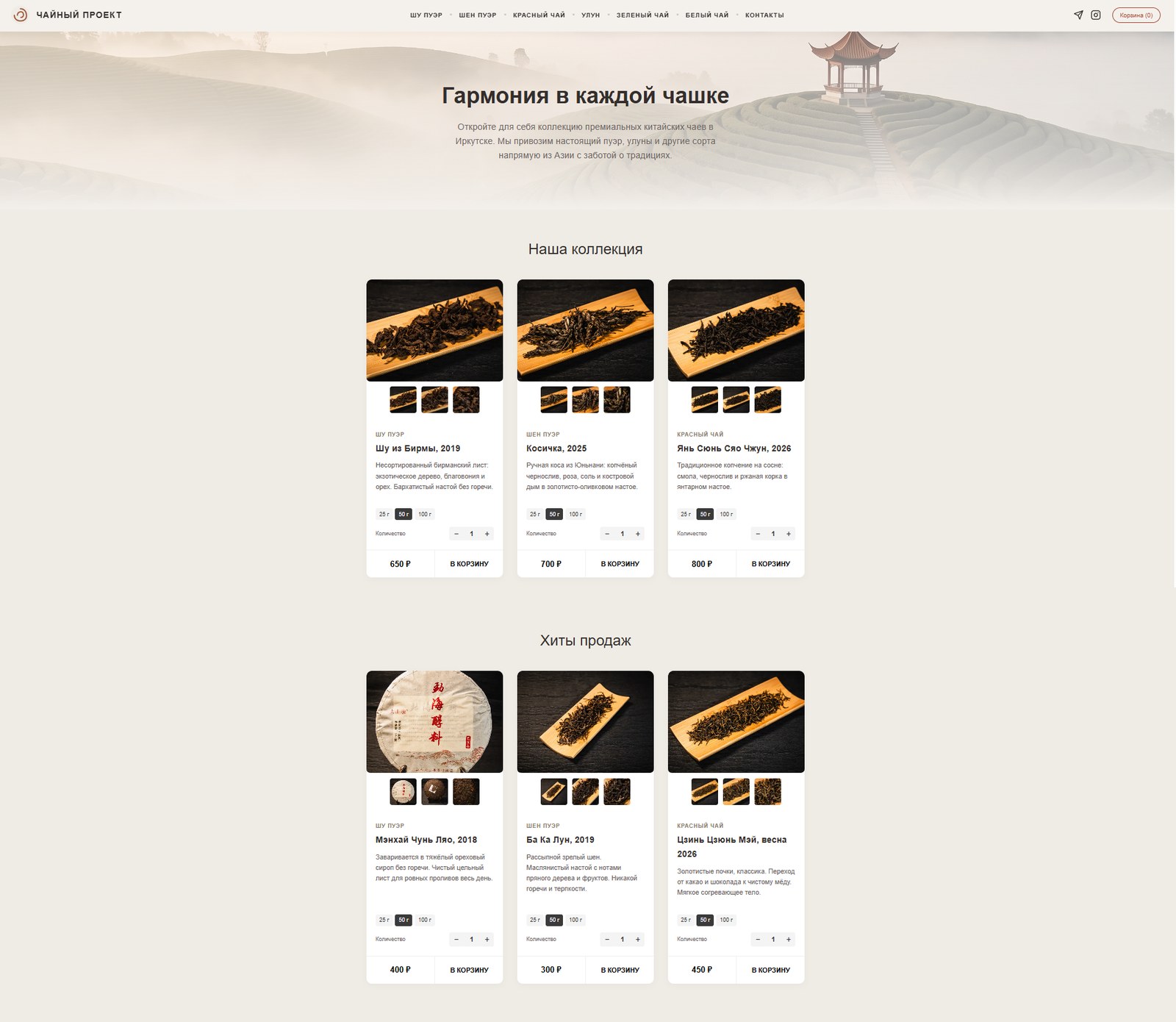The image size is (1176, 1022).
Task: Add Шу из Бирмы to cart
Action: click(469, 564)
